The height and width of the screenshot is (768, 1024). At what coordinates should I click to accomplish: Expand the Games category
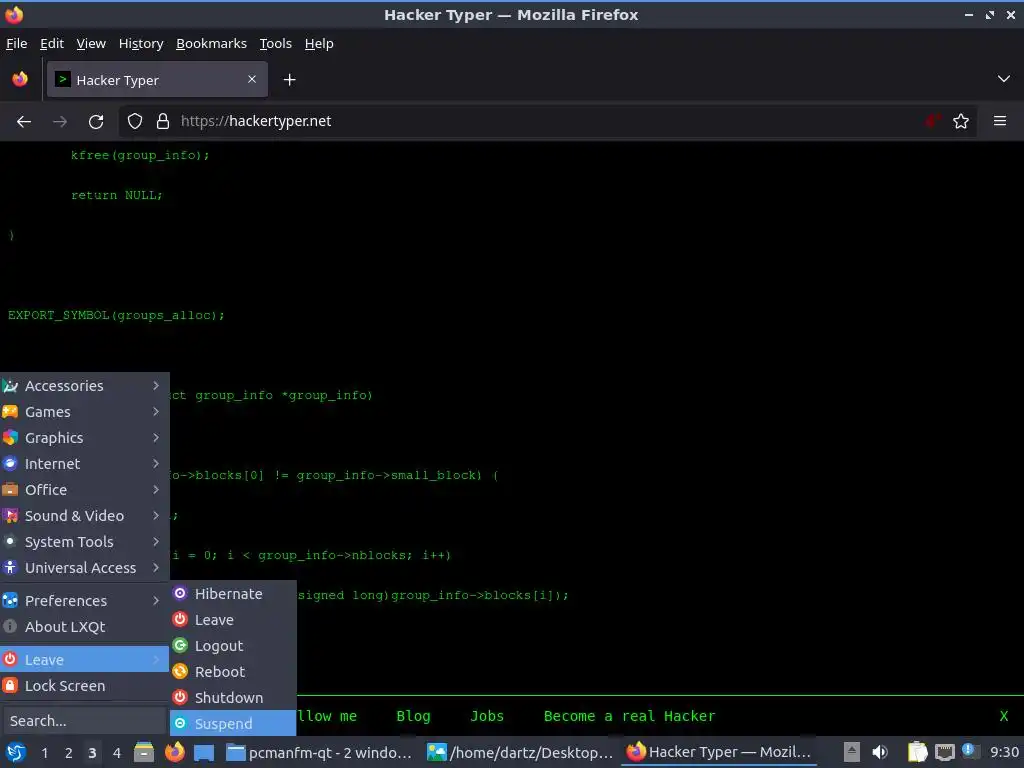(84, 412)
